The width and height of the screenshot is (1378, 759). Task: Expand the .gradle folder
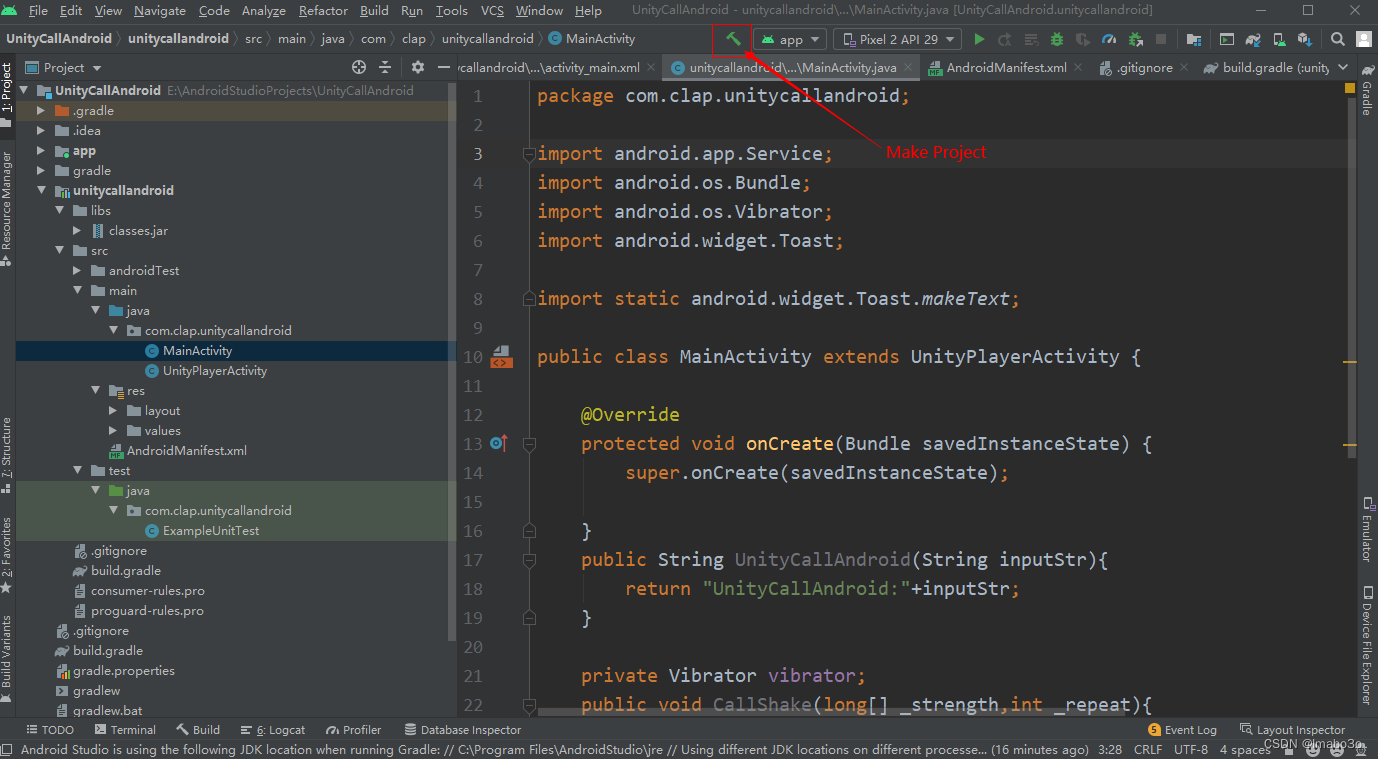pos(41,111)
